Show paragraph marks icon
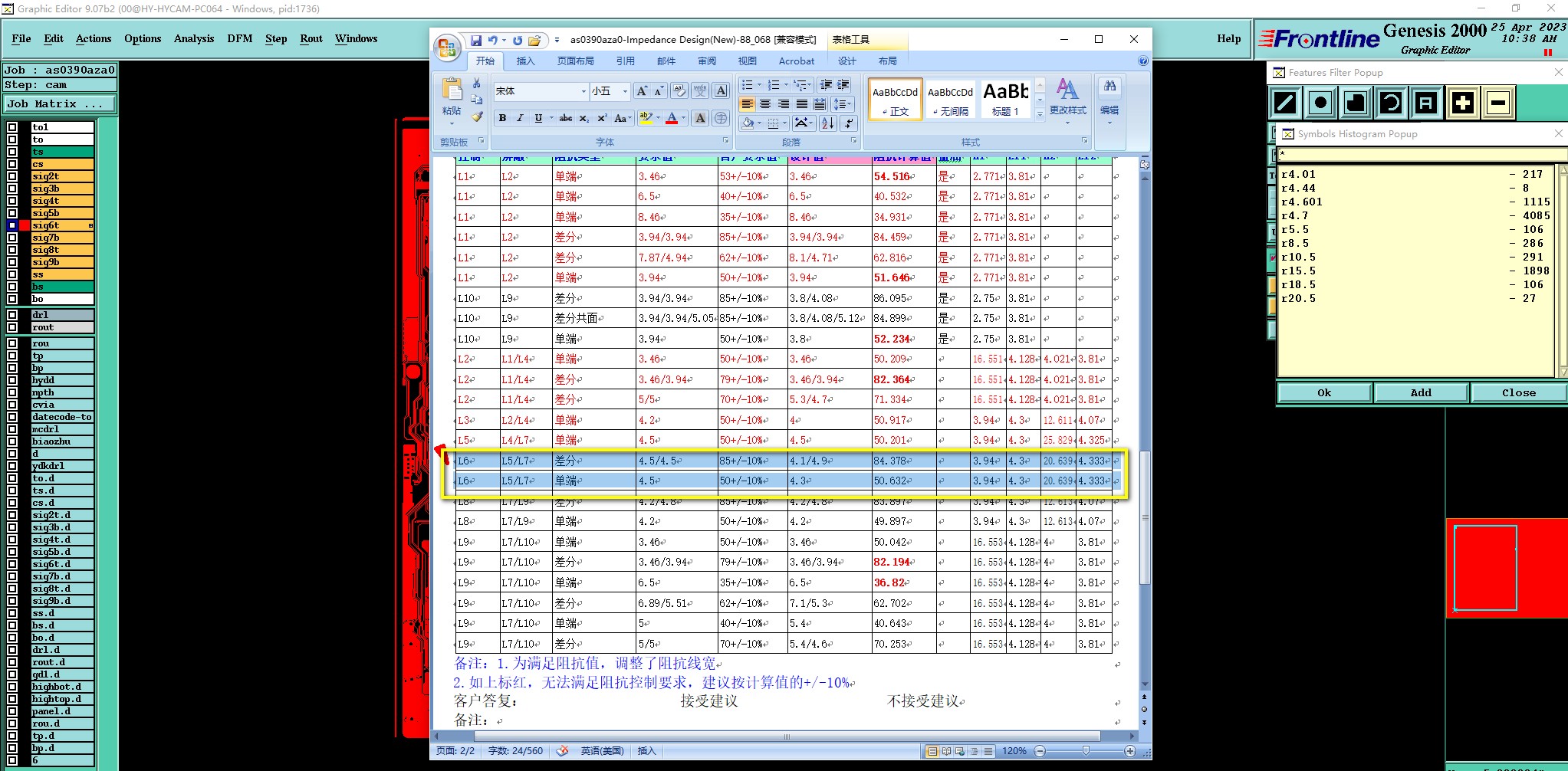The width and height of the screenshot is (1568, 771). click(848, 123)
